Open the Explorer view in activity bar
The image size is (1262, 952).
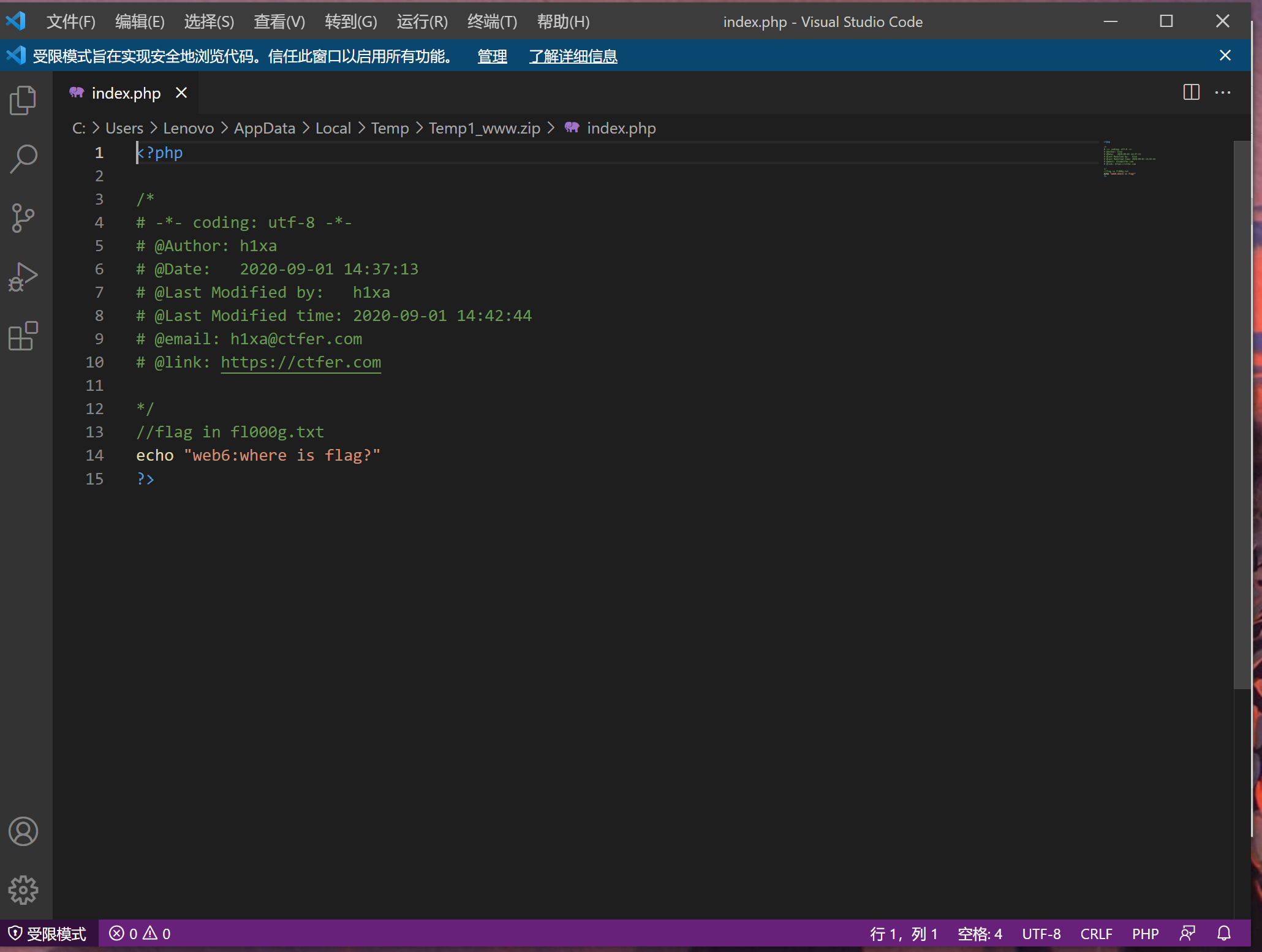(x=23, y=100)
